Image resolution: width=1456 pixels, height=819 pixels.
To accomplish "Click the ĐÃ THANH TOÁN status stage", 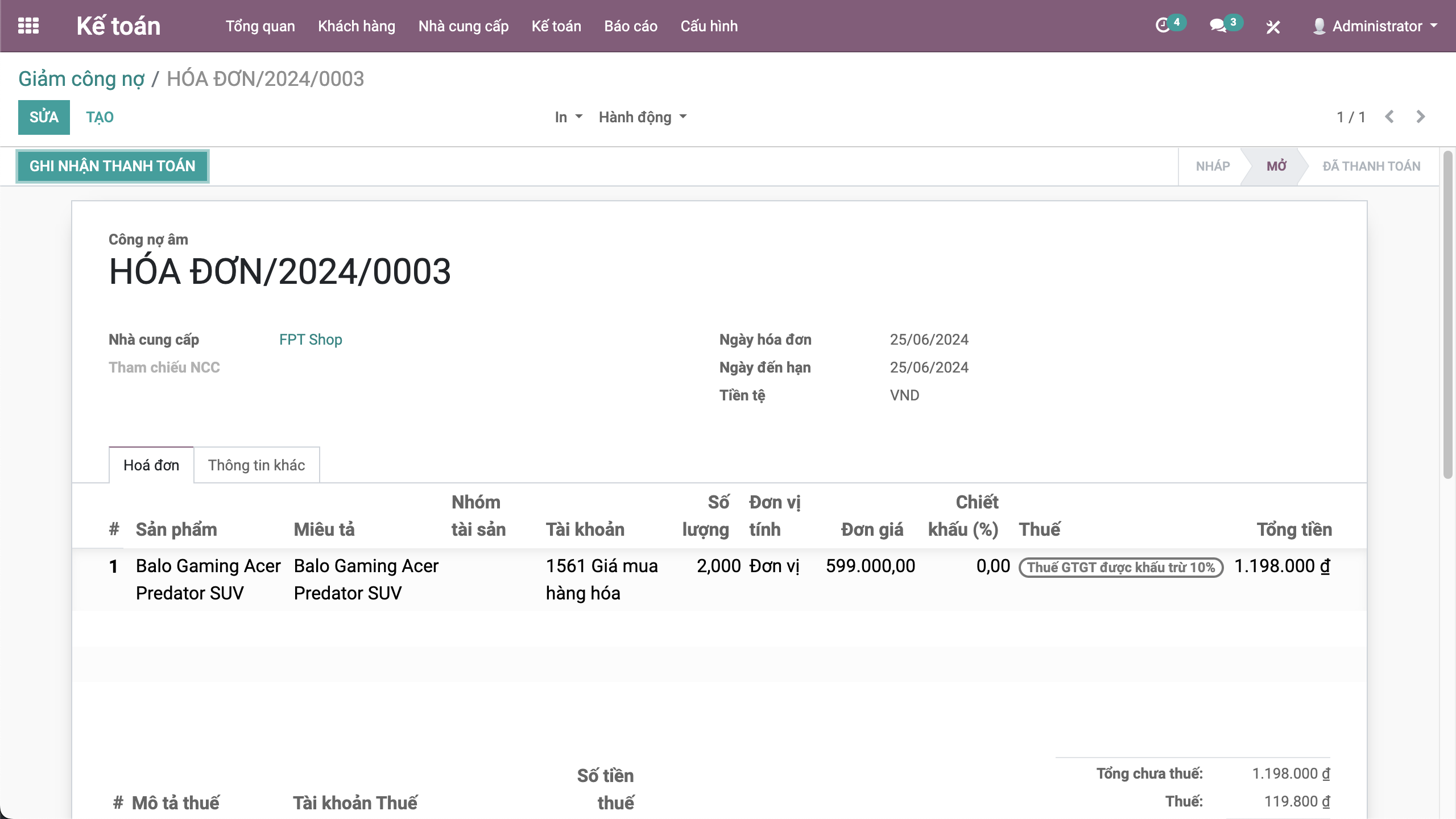I will [x=1371, y=166].
